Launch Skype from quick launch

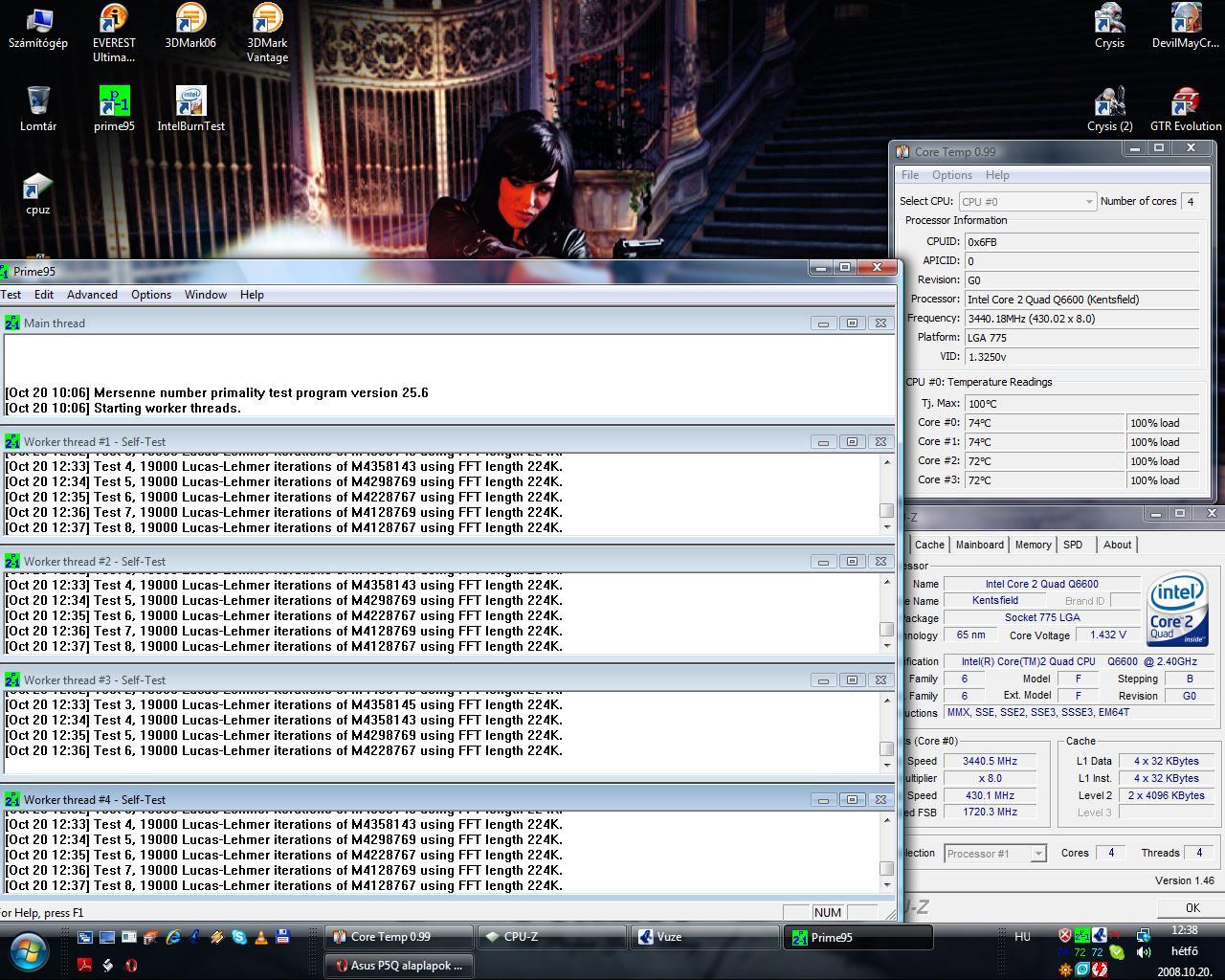click(239, 937)
